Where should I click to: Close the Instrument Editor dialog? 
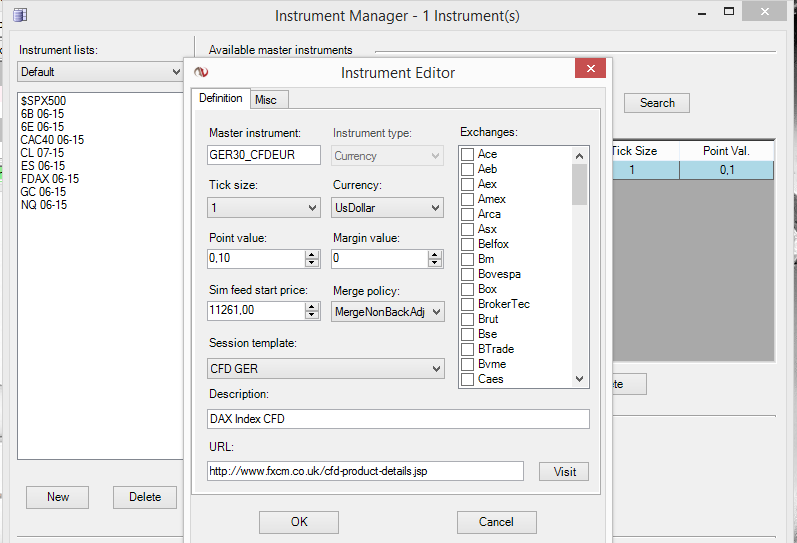point(590,69)
